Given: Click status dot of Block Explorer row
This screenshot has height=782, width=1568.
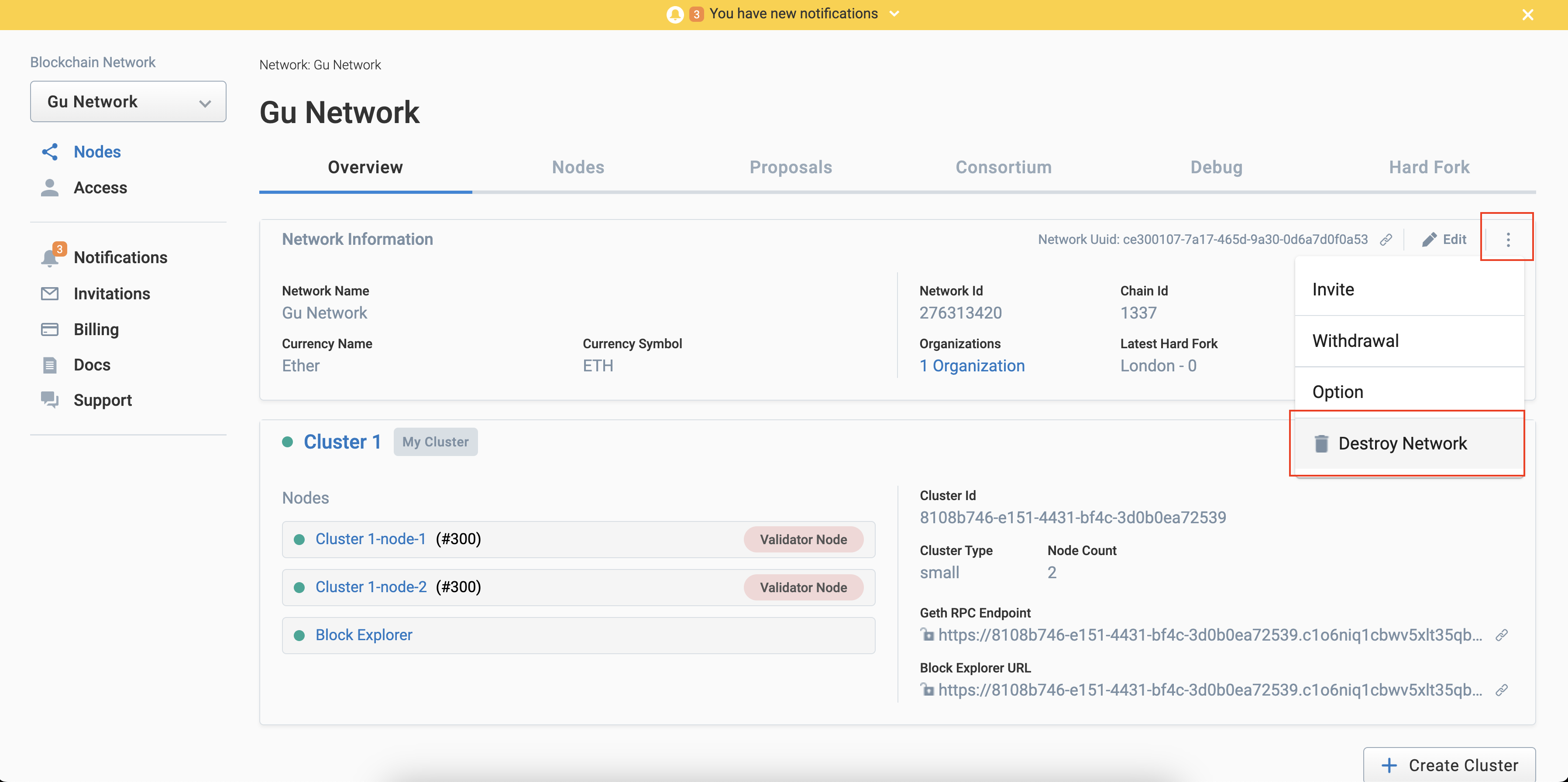Looking at the screenshot, I should point(299,636).
